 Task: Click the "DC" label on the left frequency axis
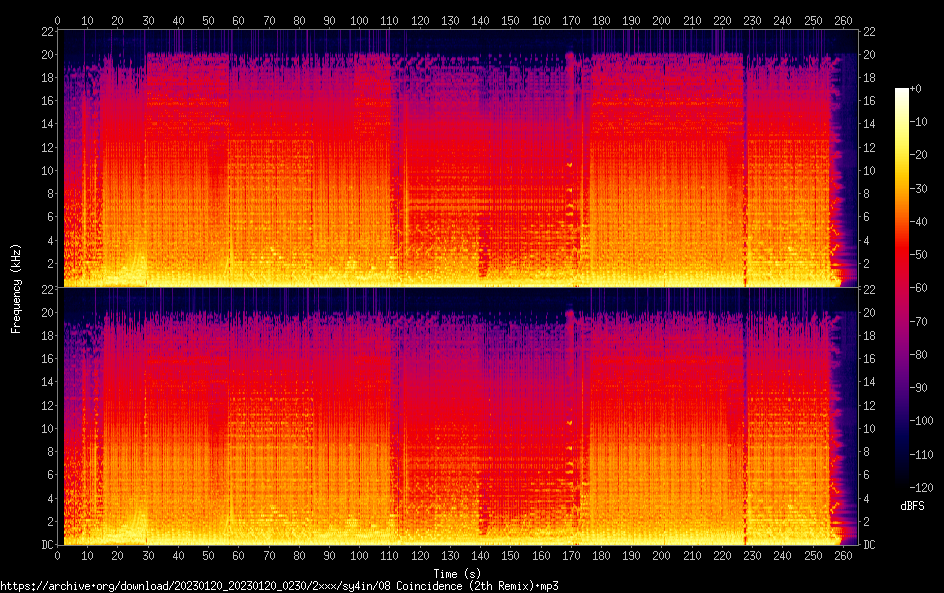pos(45,545)
